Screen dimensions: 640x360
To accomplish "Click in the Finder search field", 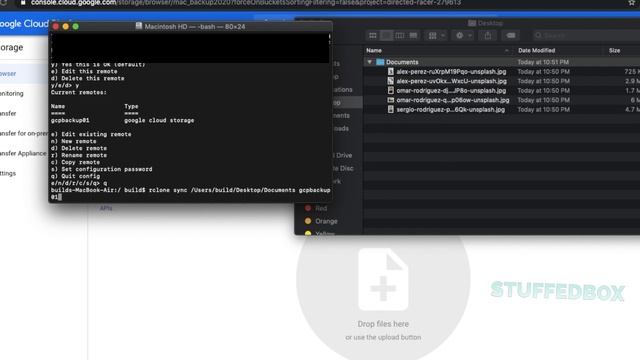I will point(586,36).
